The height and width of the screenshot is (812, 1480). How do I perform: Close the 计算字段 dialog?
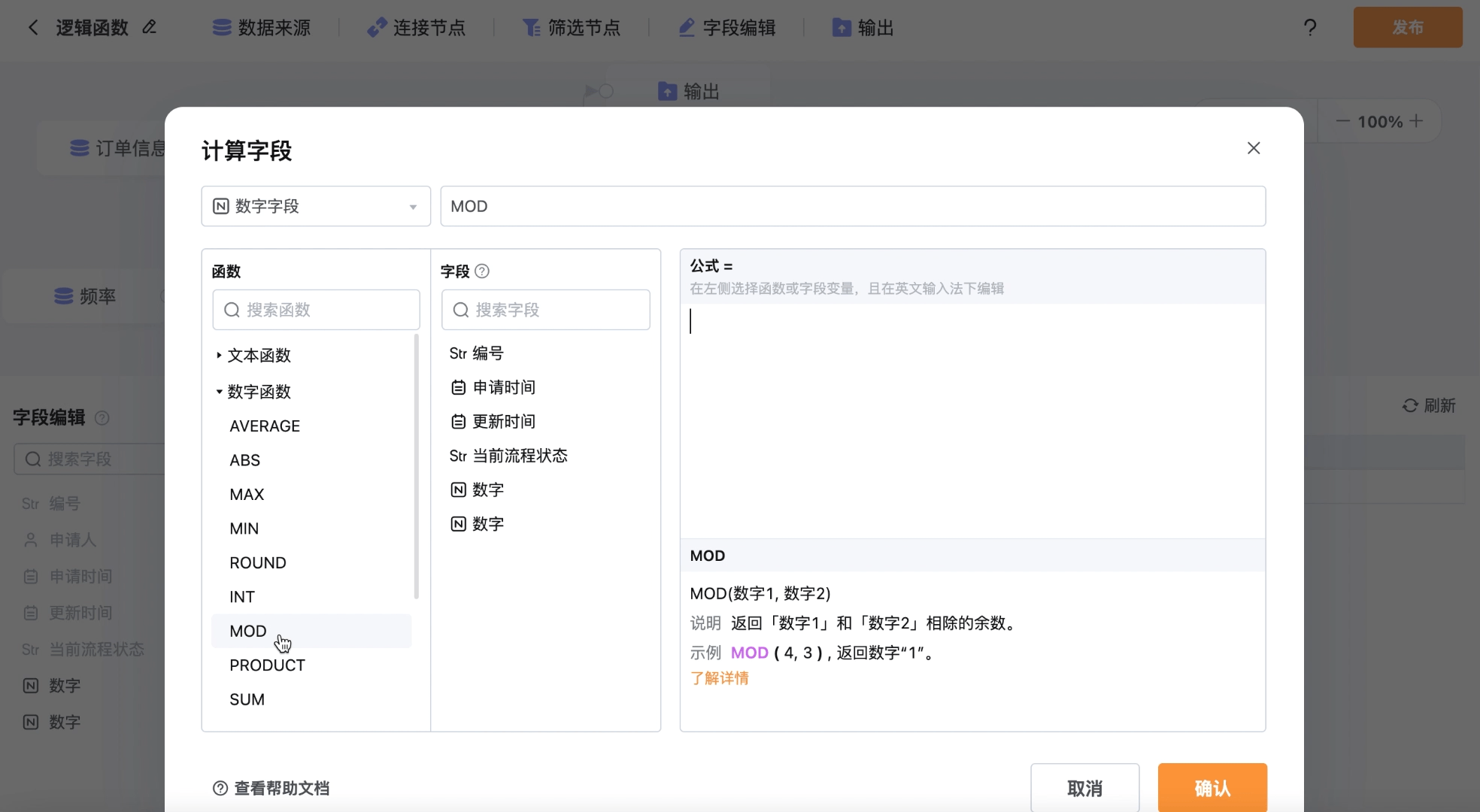[1254, 148]
